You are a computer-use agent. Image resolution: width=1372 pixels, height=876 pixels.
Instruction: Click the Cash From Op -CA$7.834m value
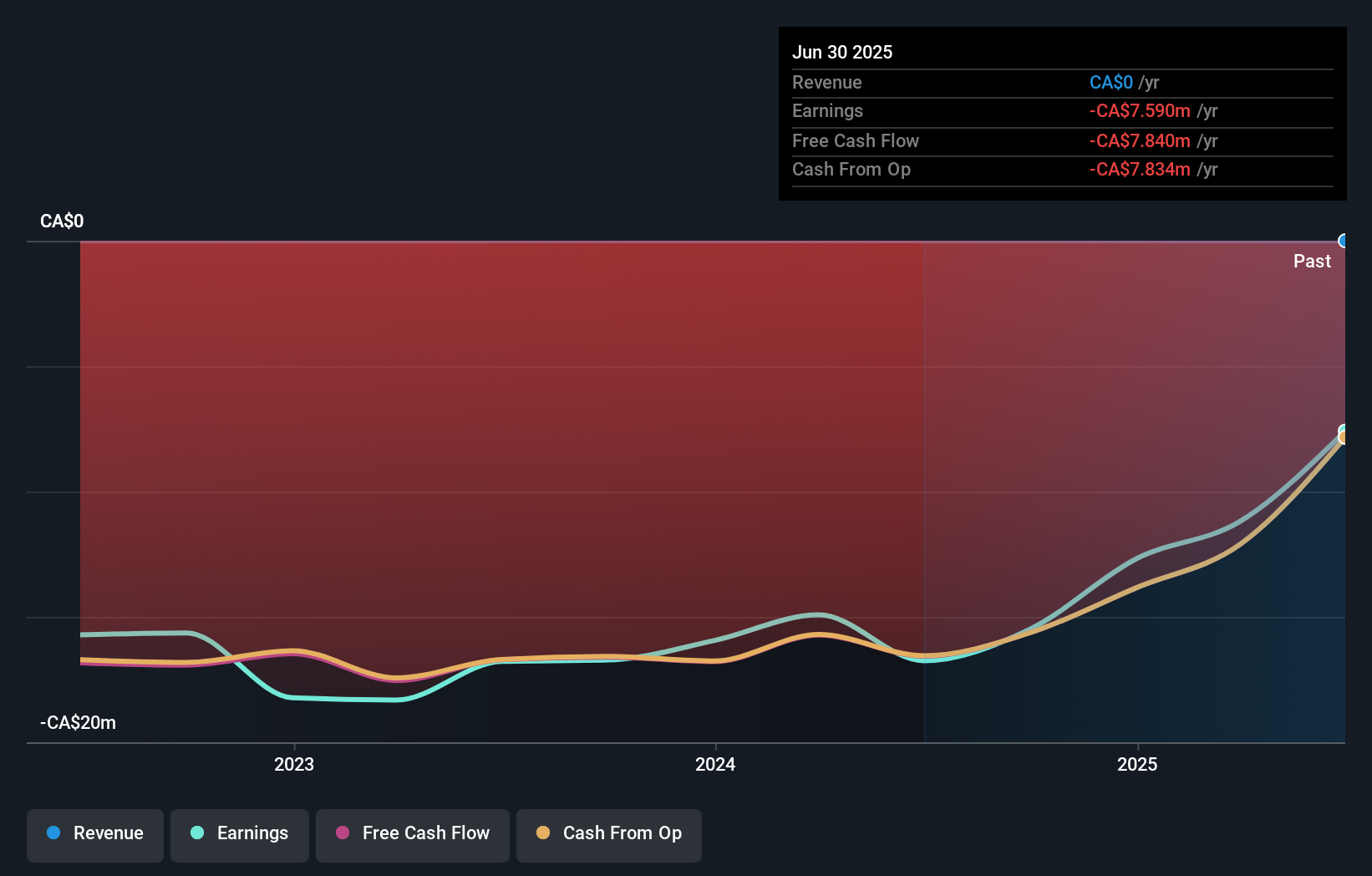[1153, 169]
